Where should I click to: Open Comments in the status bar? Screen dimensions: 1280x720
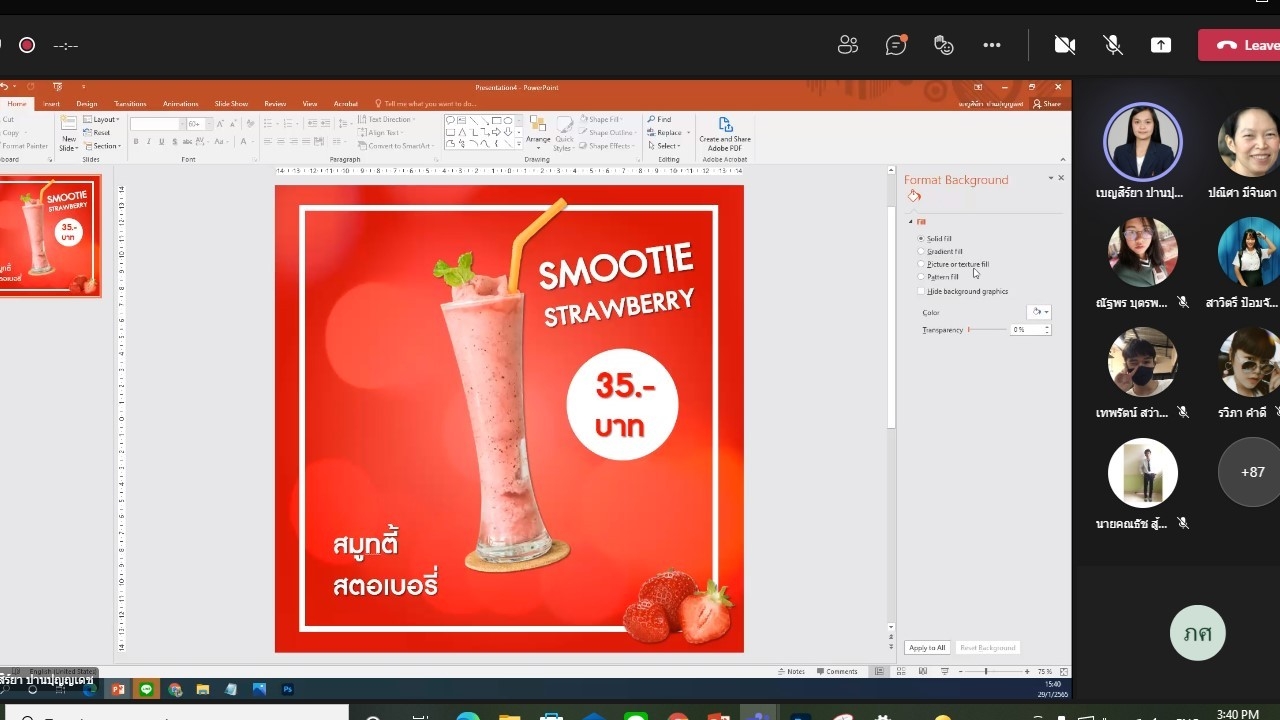pos(838,672)
